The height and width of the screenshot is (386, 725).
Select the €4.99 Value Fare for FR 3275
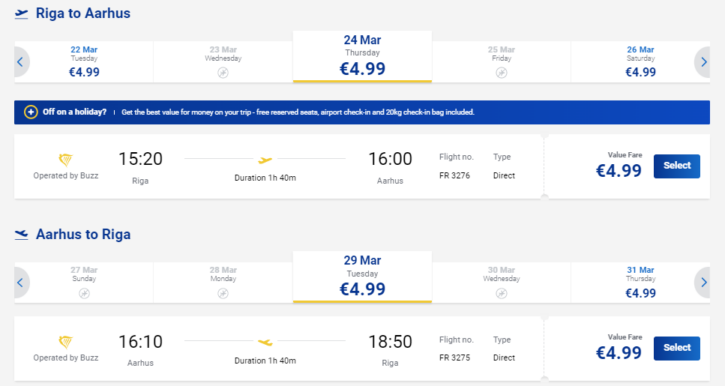pos(676,348)
